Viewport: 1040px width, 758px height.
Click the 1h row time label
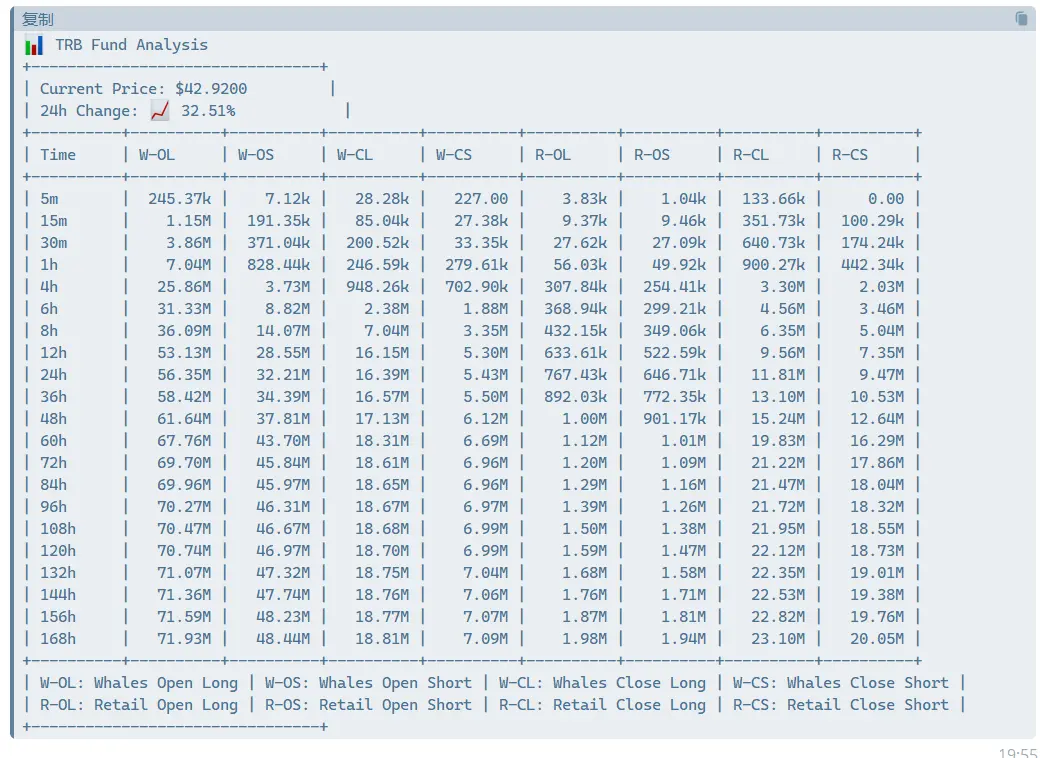point(49,265)
